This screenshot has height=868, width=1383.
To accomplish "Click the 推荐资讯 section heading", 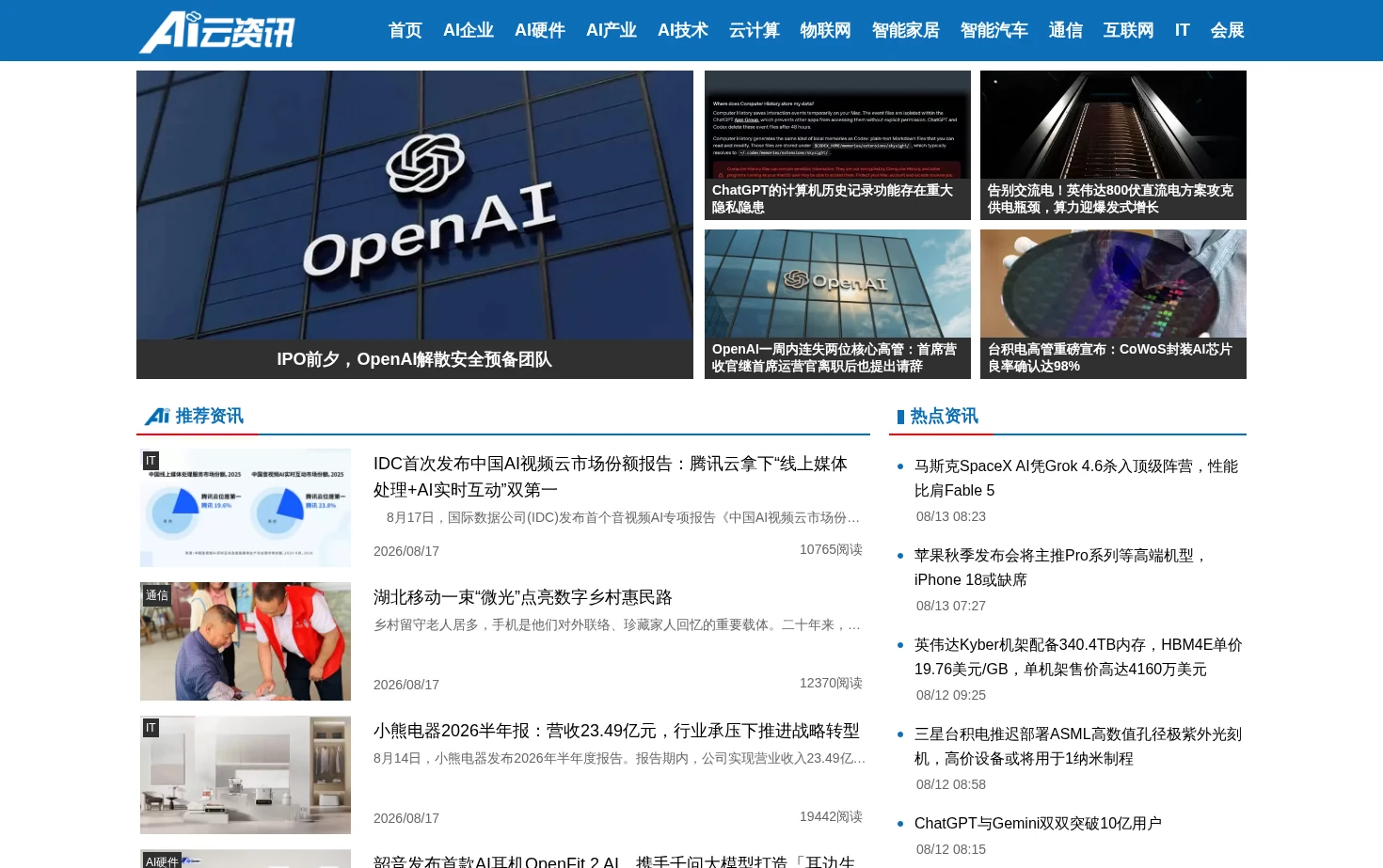I will pos(210,416).
